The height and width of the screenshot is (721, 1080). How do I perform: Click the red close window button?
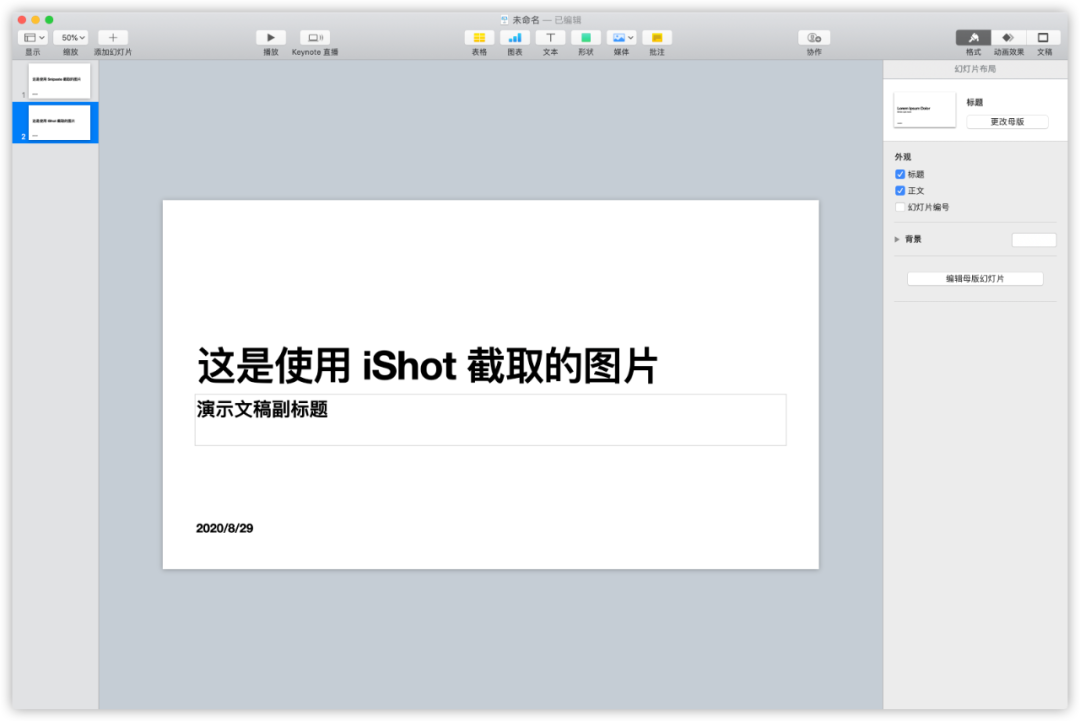coord(22,20)
